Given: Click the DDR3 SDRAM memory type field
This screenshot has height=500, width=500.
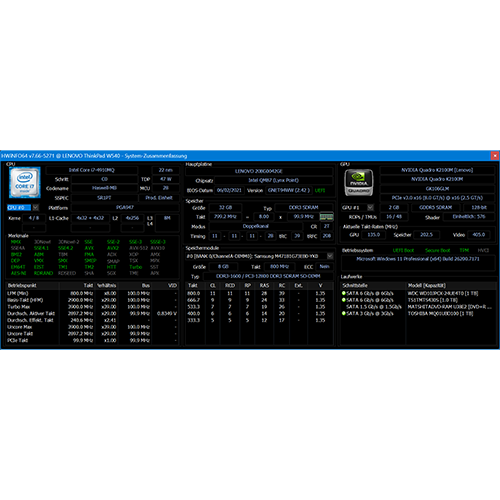Looking at the screenshot, I should pos(303,208).
